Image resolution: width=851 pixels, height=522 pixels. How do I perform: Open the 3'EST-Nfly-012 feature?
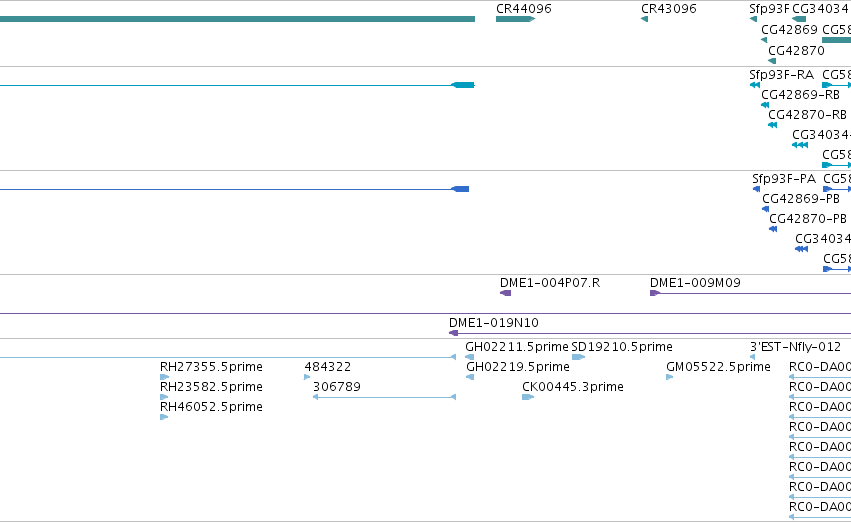752,357
